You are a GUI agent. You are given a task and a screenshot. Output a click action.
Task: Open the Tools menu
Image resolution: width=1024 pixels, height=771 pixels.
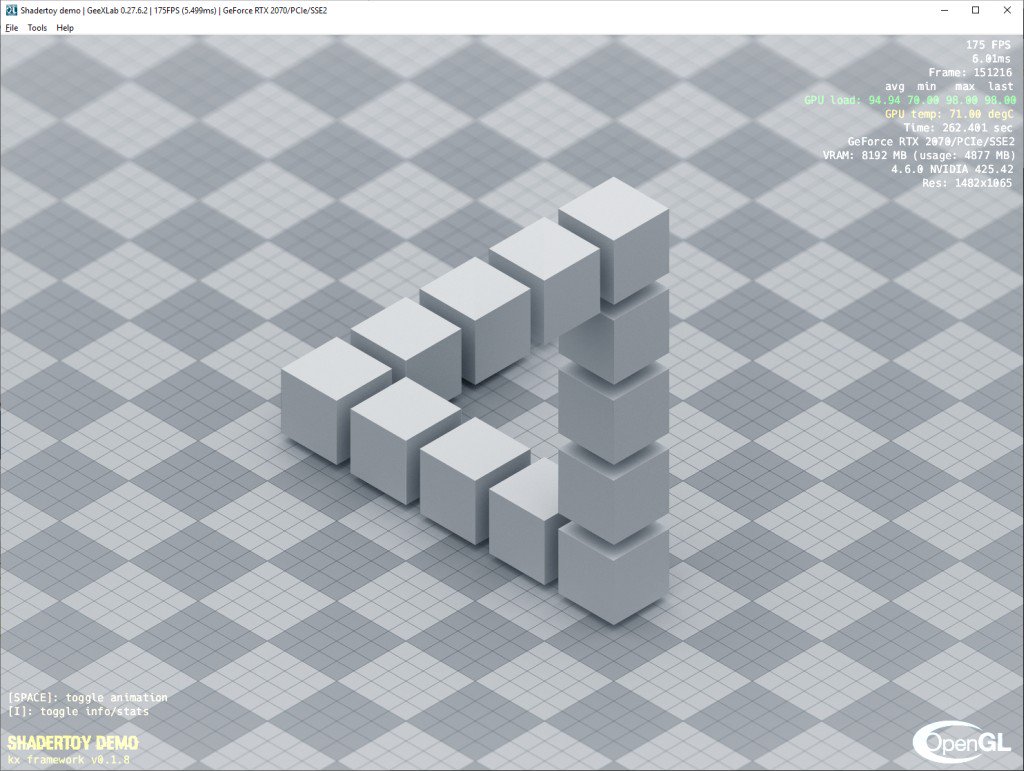coord(37,28)
